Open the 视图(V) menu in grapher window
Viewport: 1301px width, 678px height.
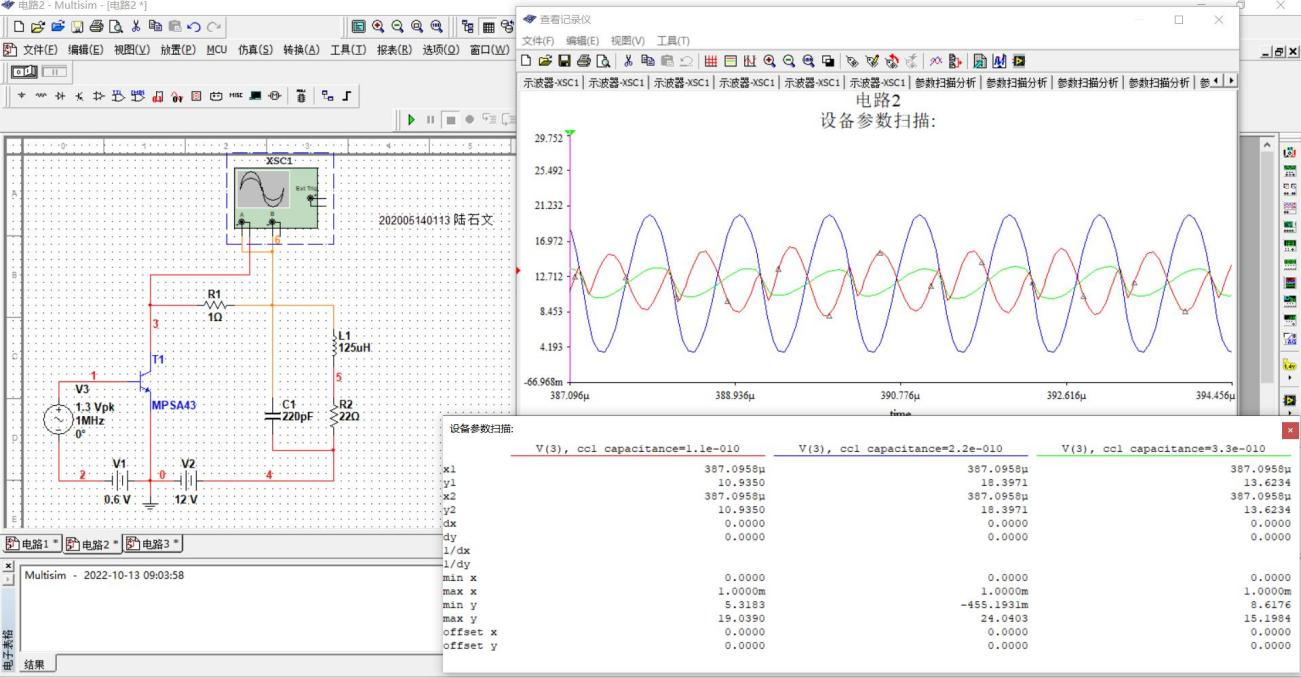[x=629, y=40]
